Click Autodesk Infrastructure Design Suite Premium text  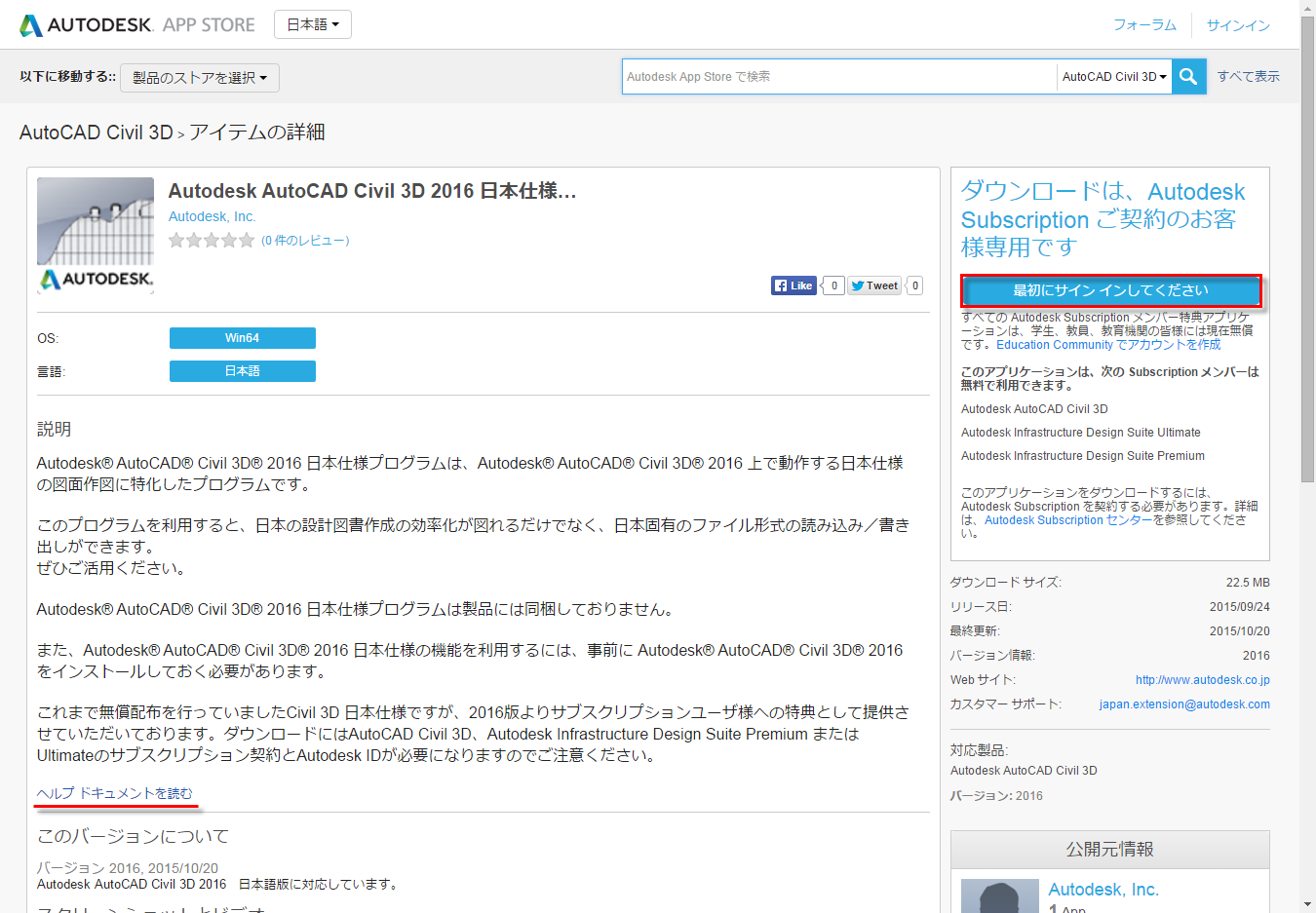(x=1083, y=456)
